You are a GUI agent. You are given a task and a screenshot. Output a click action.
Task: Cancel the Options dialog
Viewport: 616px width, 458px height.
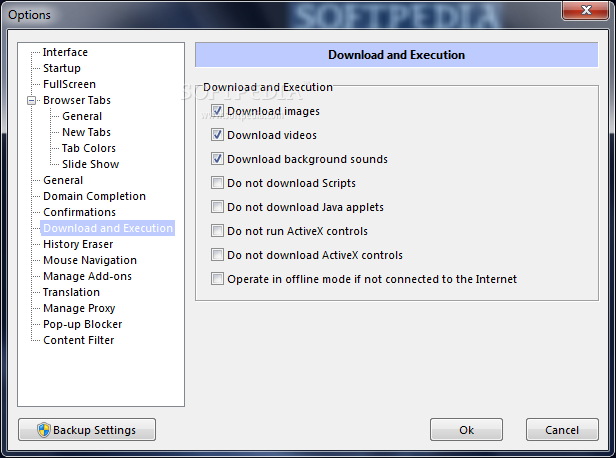click(x=562, y=430)
